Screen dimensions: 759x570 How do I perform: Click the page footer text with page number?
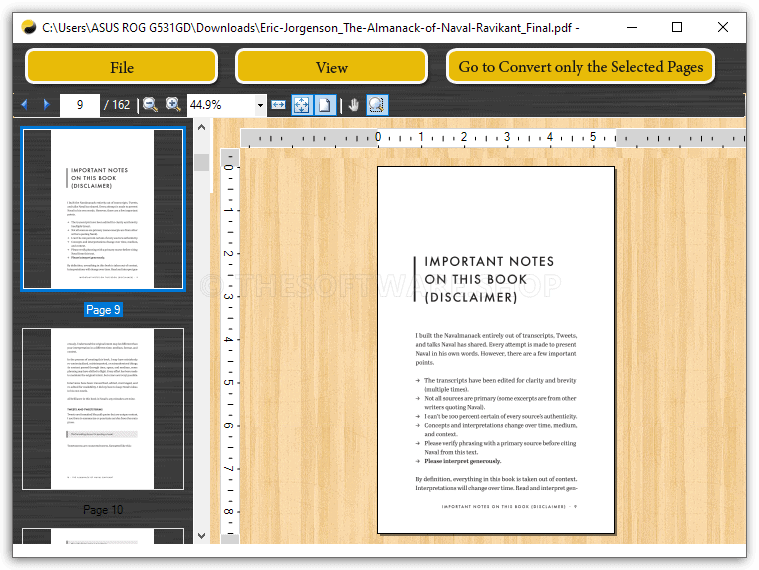pyautogui.click(x=509, y=507)
